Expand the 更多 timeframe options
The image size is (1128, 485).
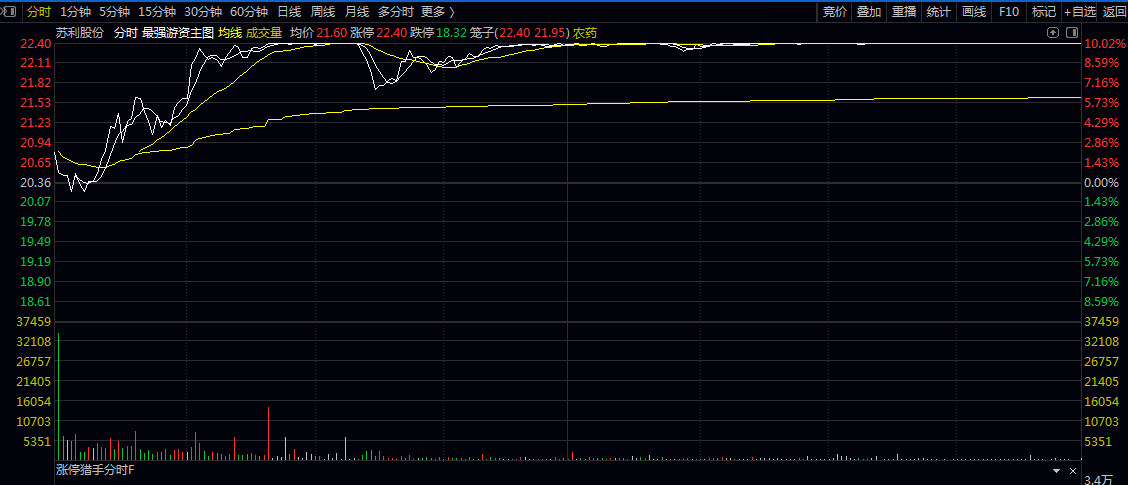[x=437, y=12]
